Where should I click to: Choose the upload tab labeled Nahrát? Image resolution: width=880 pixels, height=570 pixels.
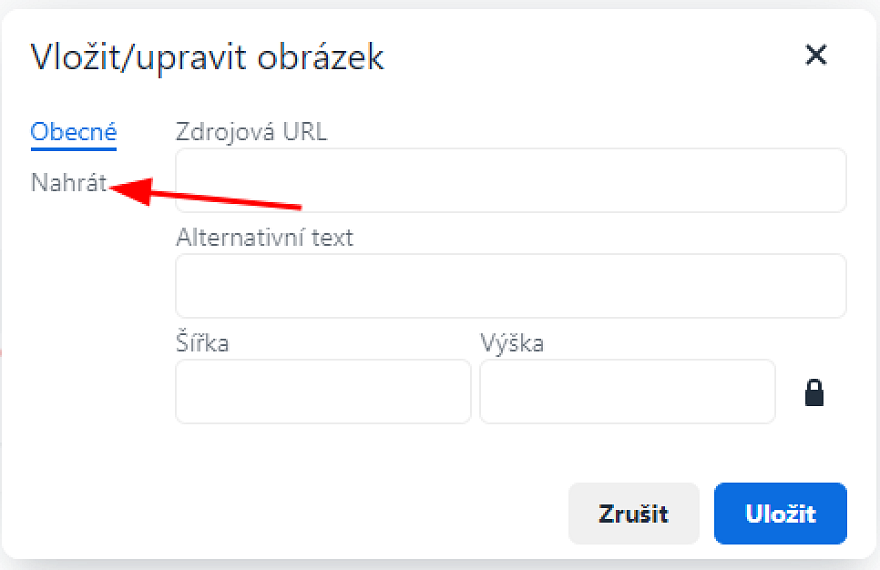click(68, 184)
